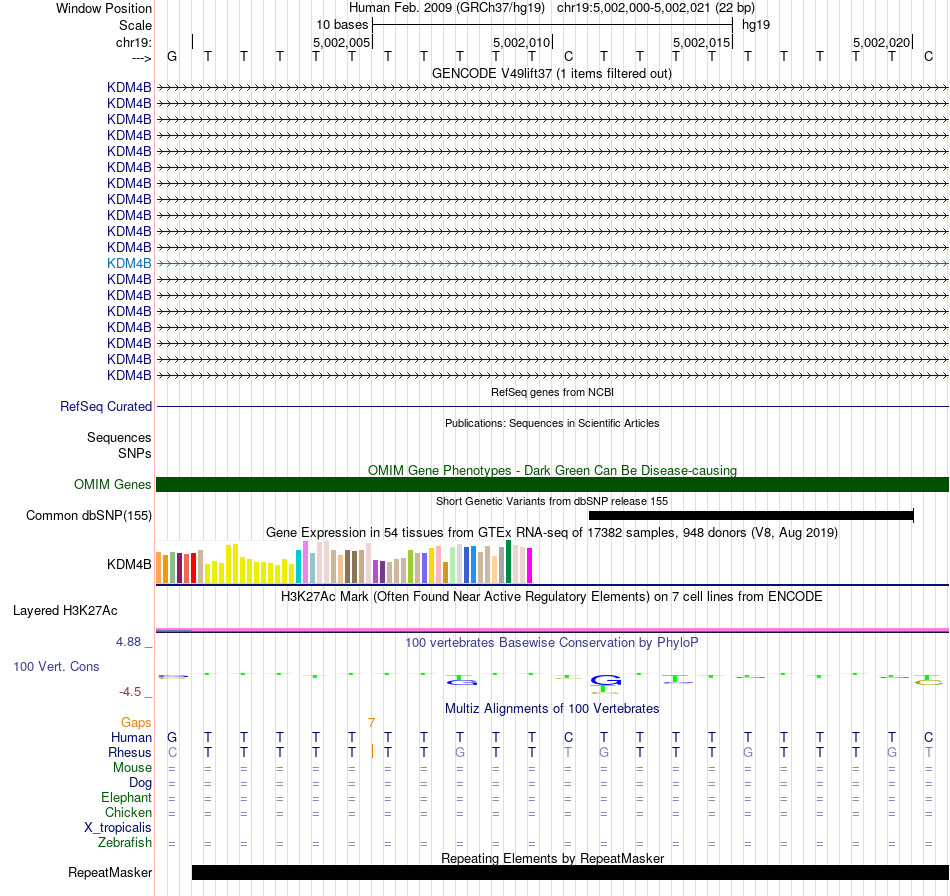Click the 'RefSeq genes from NCBI' title
Viewport: 950px width, 896px height.
pos(552,393)
